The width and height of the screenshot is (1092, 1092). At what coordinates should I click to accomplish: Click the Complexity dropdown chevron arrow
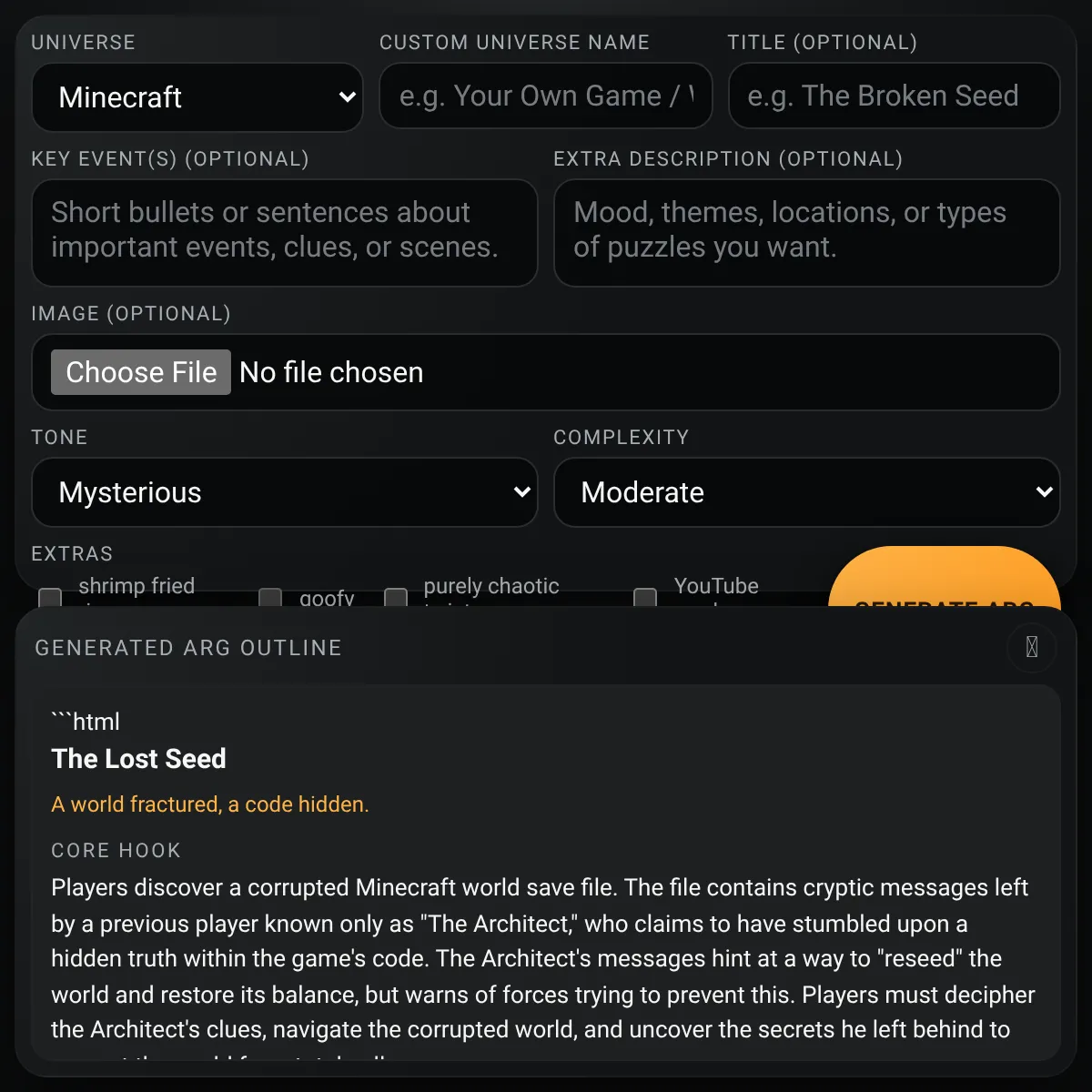coord(1044,492)
